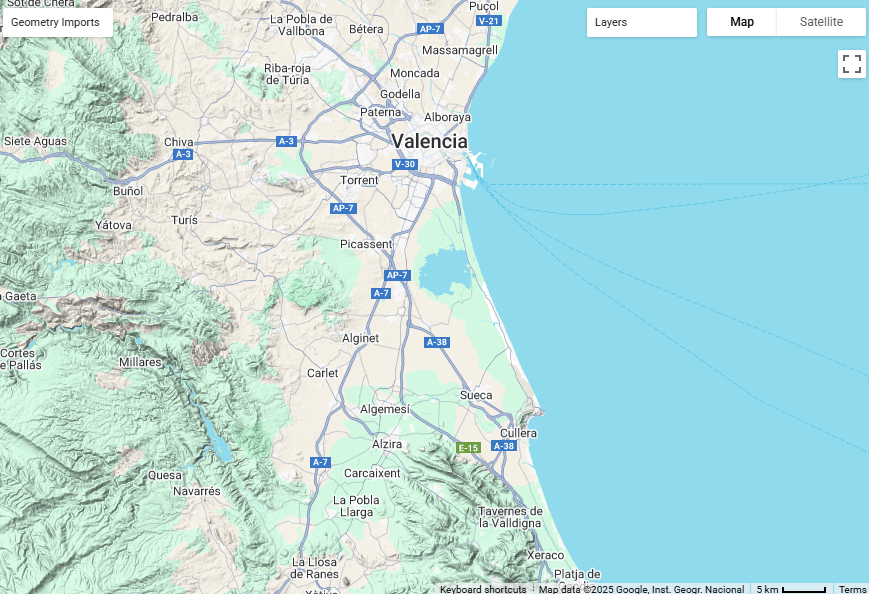Click the Picassent town label

coord(366,244)
